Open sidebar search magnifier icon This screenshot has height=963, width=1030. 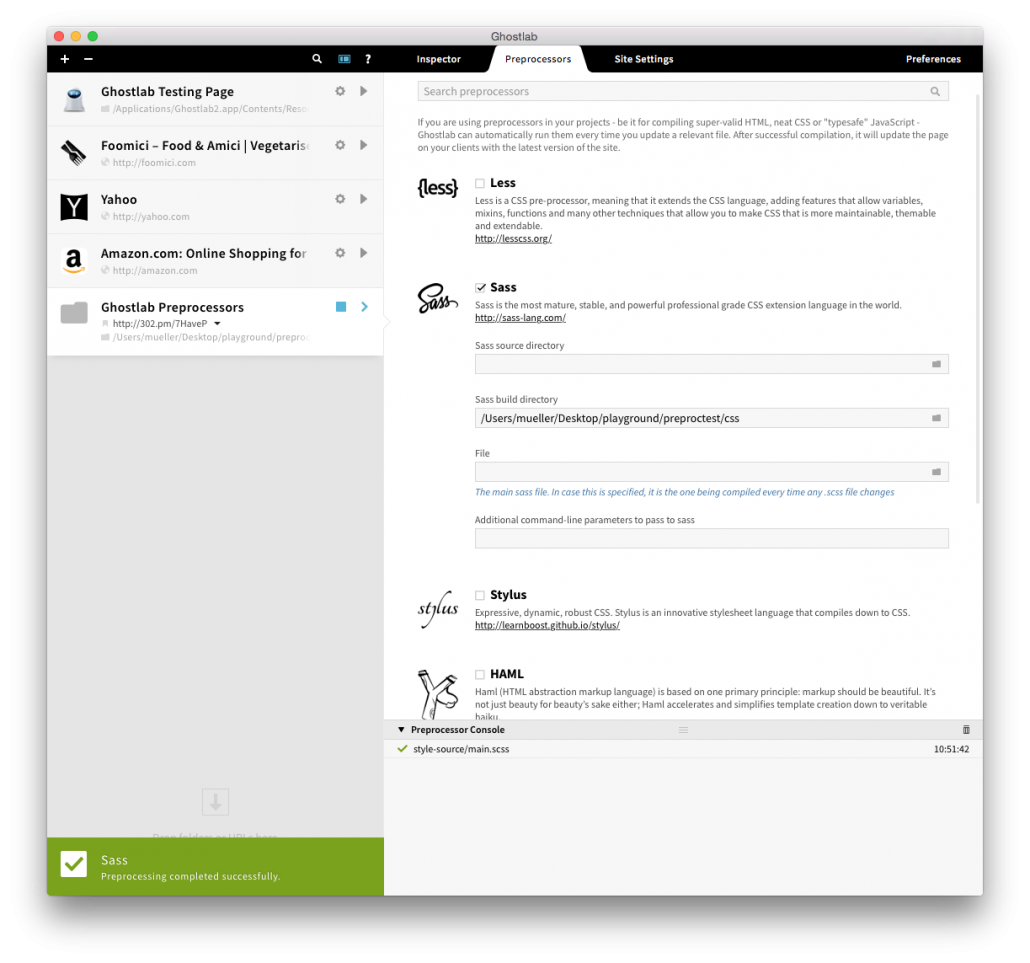(x=317, y=59)
